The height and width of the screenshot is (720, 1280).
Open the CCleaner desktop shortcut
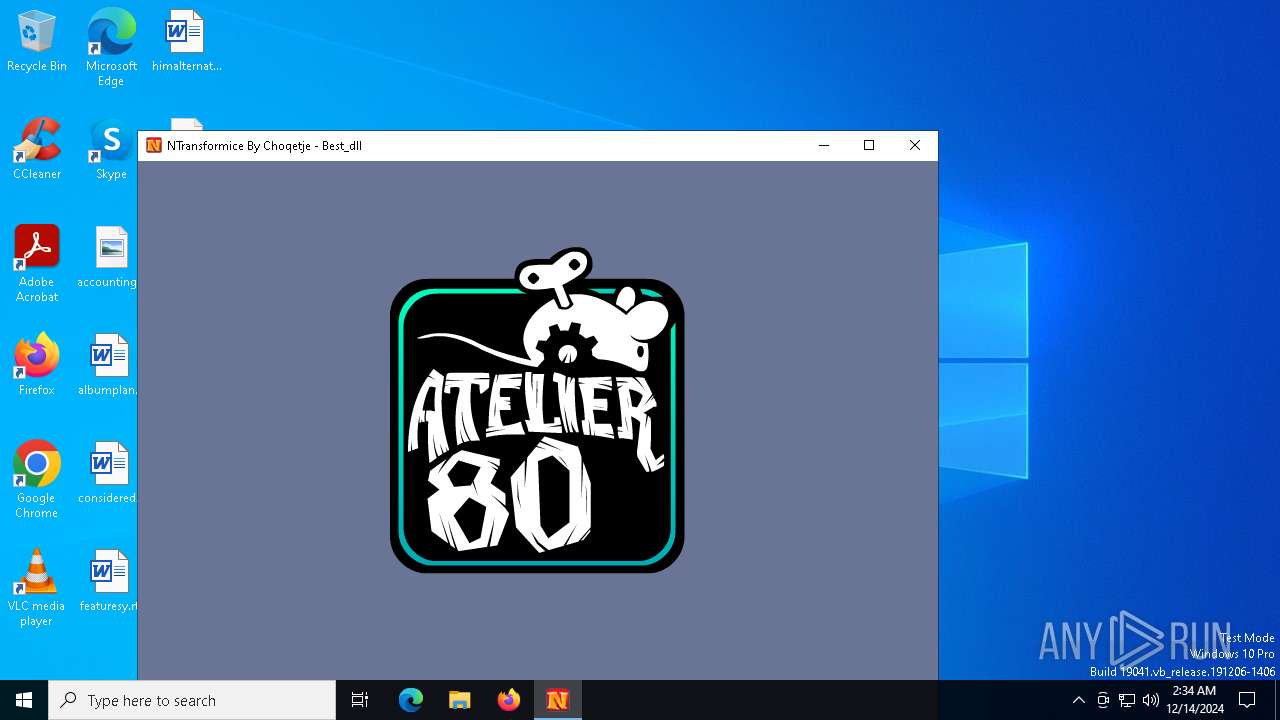click(36, 150)
